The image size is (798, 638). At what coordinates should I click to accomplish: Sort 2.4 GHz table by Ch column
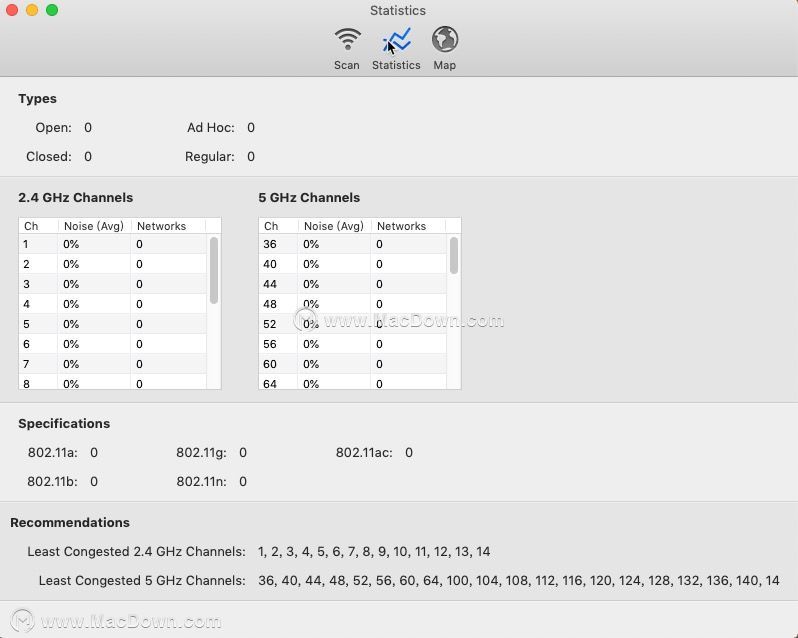[x=38, y=226]
